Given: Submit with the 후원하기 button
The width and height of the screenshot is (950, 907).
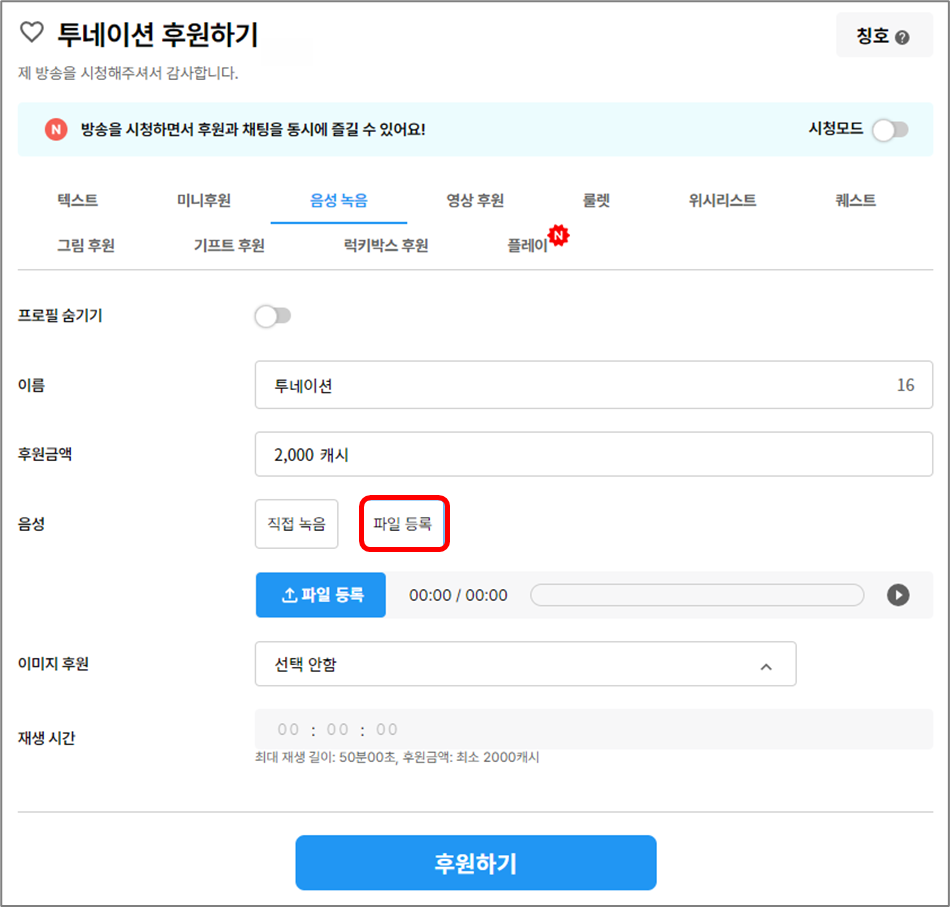Looking at the screenshot, I should [x=476, y=863].
